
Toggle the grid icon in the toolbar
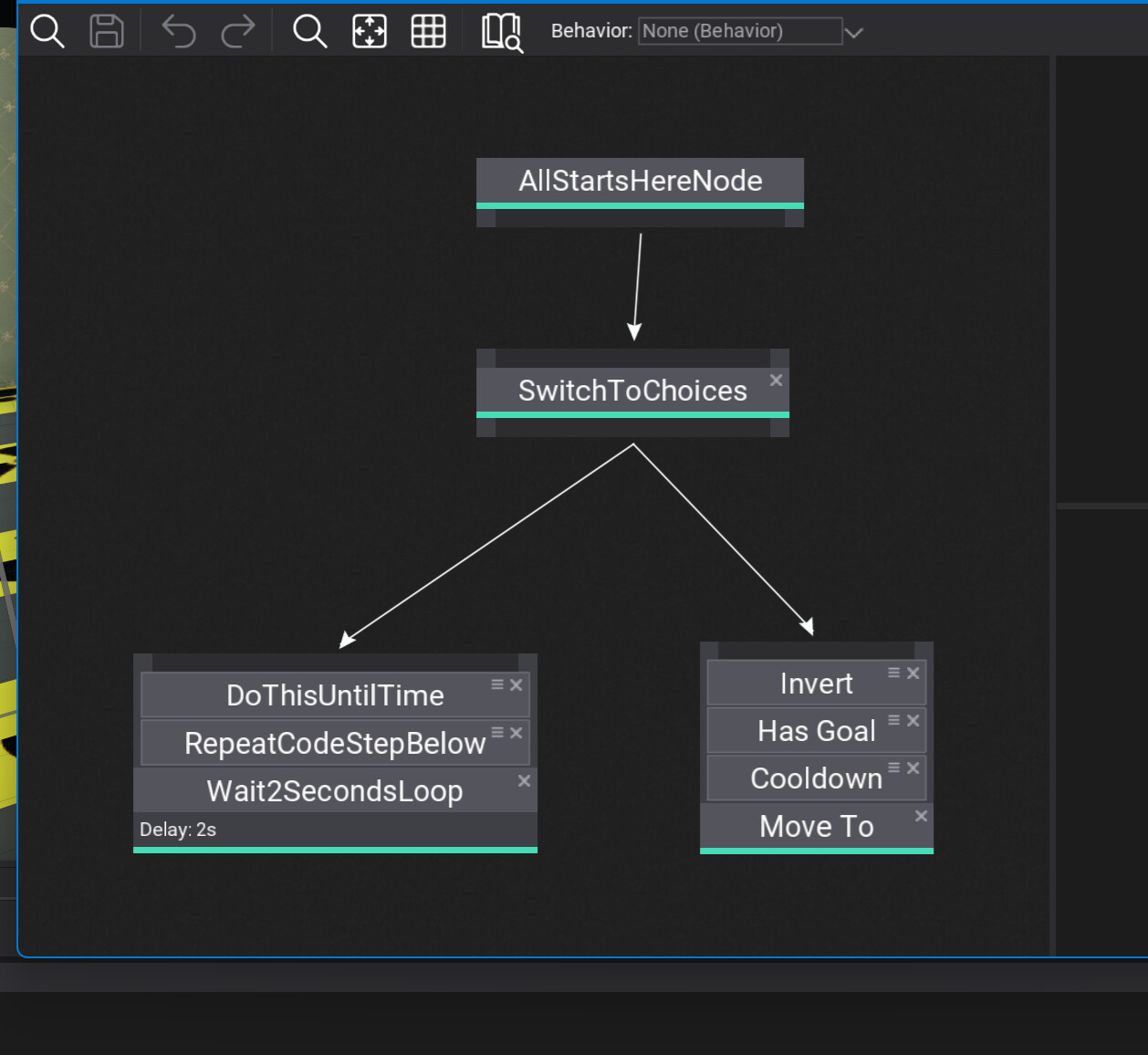point(428,31)
